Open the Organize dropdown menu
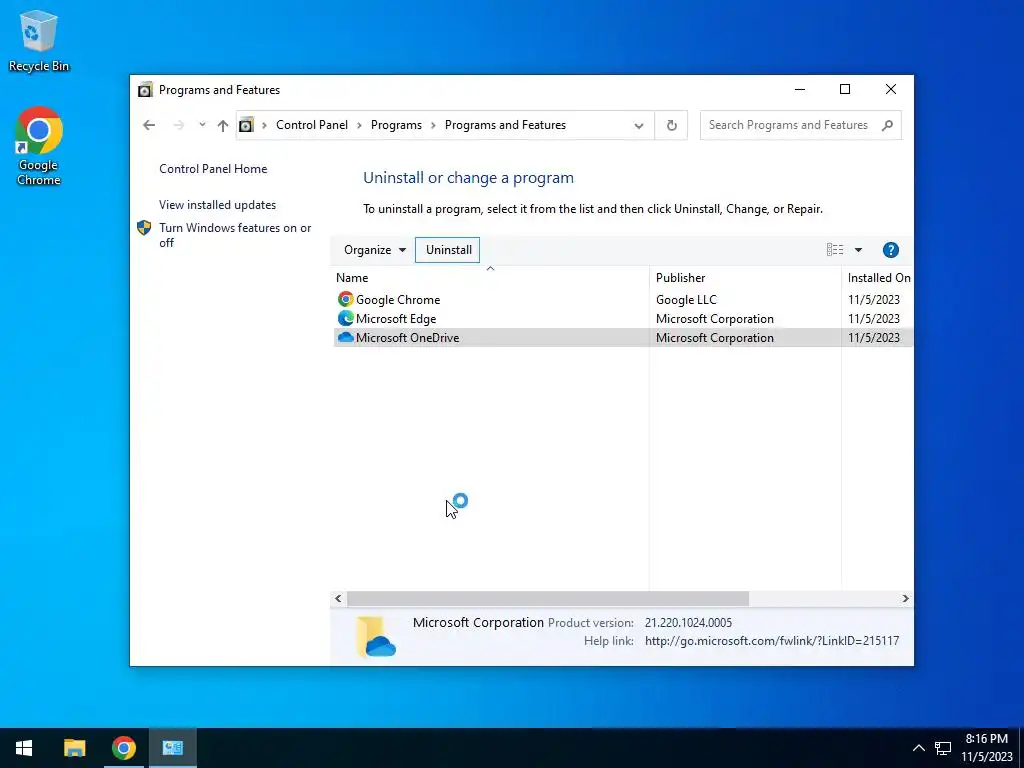The image size is (1024, 768). pyautogui.click(x=375, y=250)
